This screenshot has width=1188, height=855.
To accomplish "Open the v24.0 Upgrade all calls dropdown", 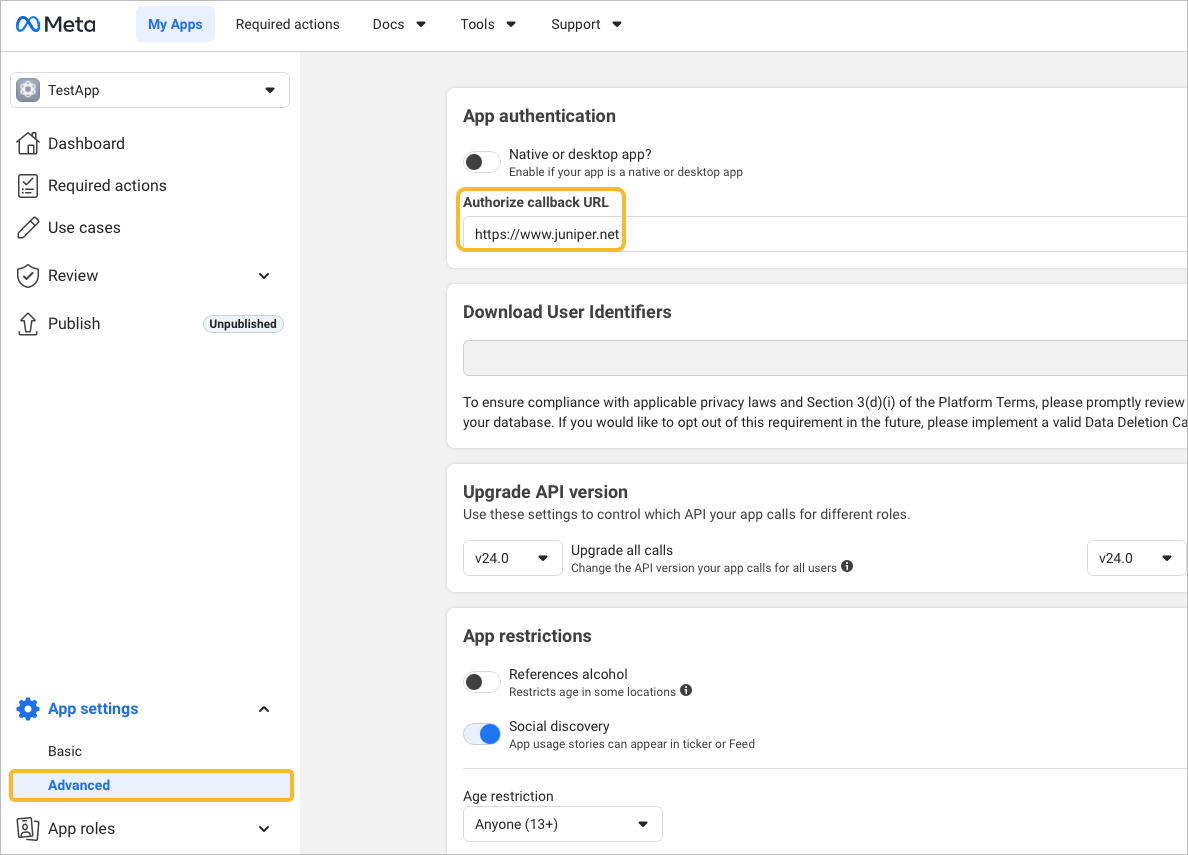I will (x=512, y=558).
